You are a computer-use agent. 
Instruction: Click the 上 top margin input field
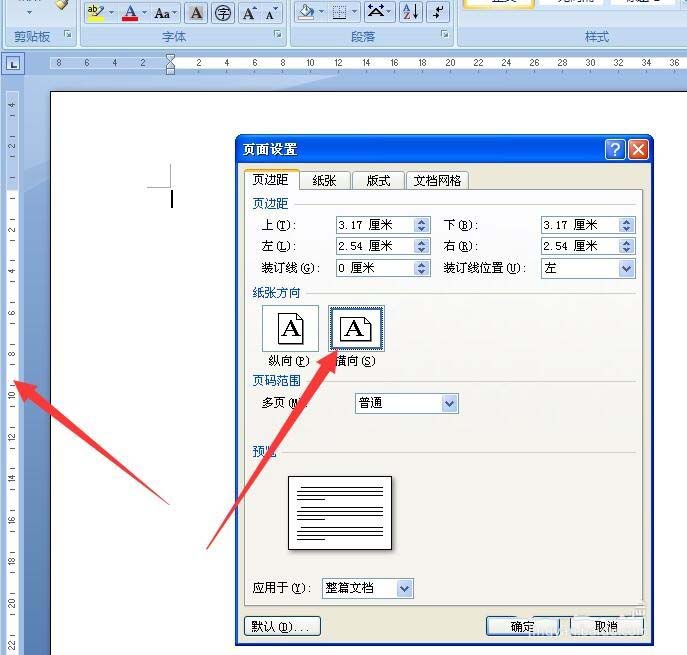(x=383, y=225)
